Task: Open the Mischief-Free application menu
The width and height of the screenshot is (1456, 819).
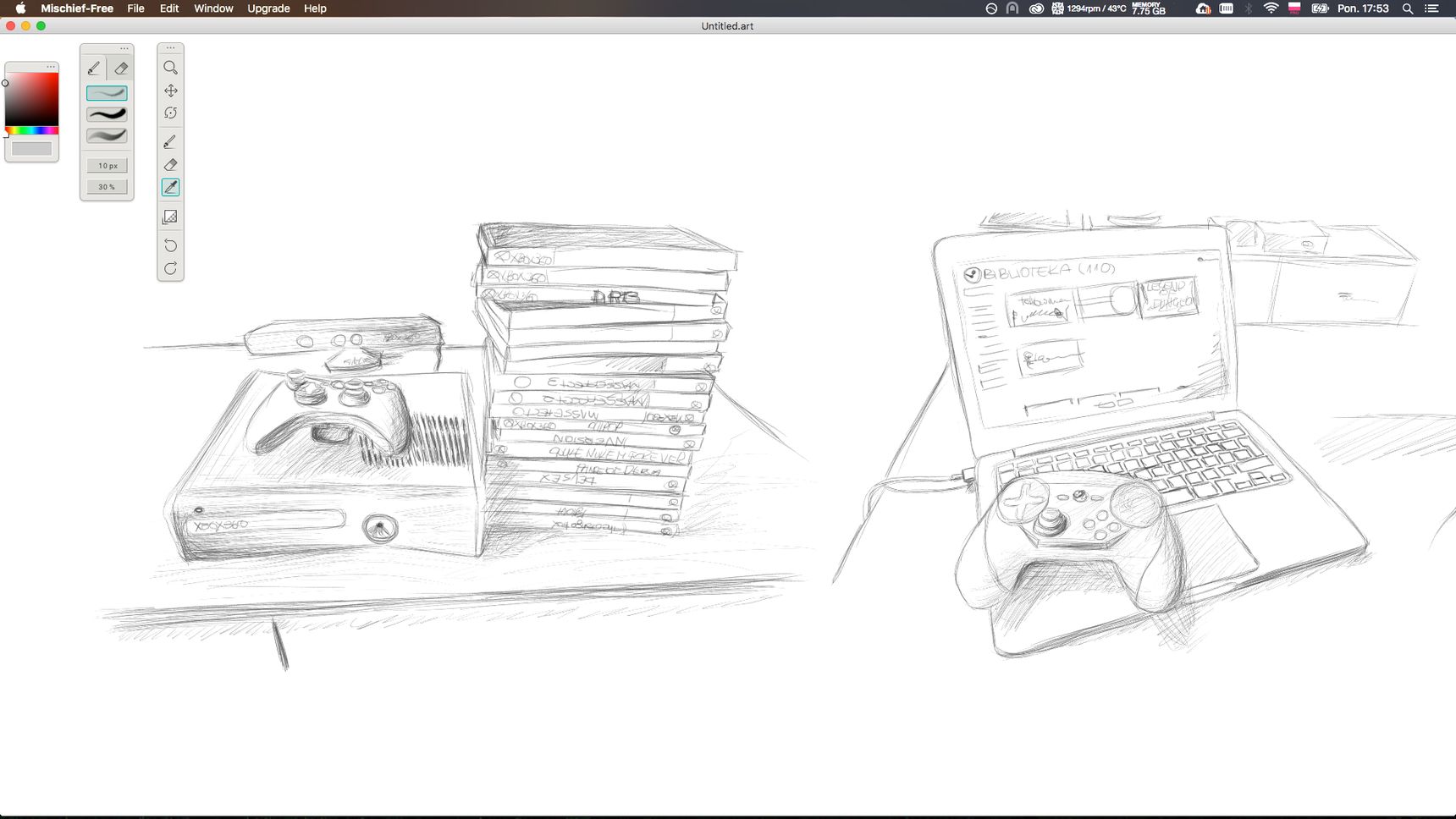Action: pos(77,8)
